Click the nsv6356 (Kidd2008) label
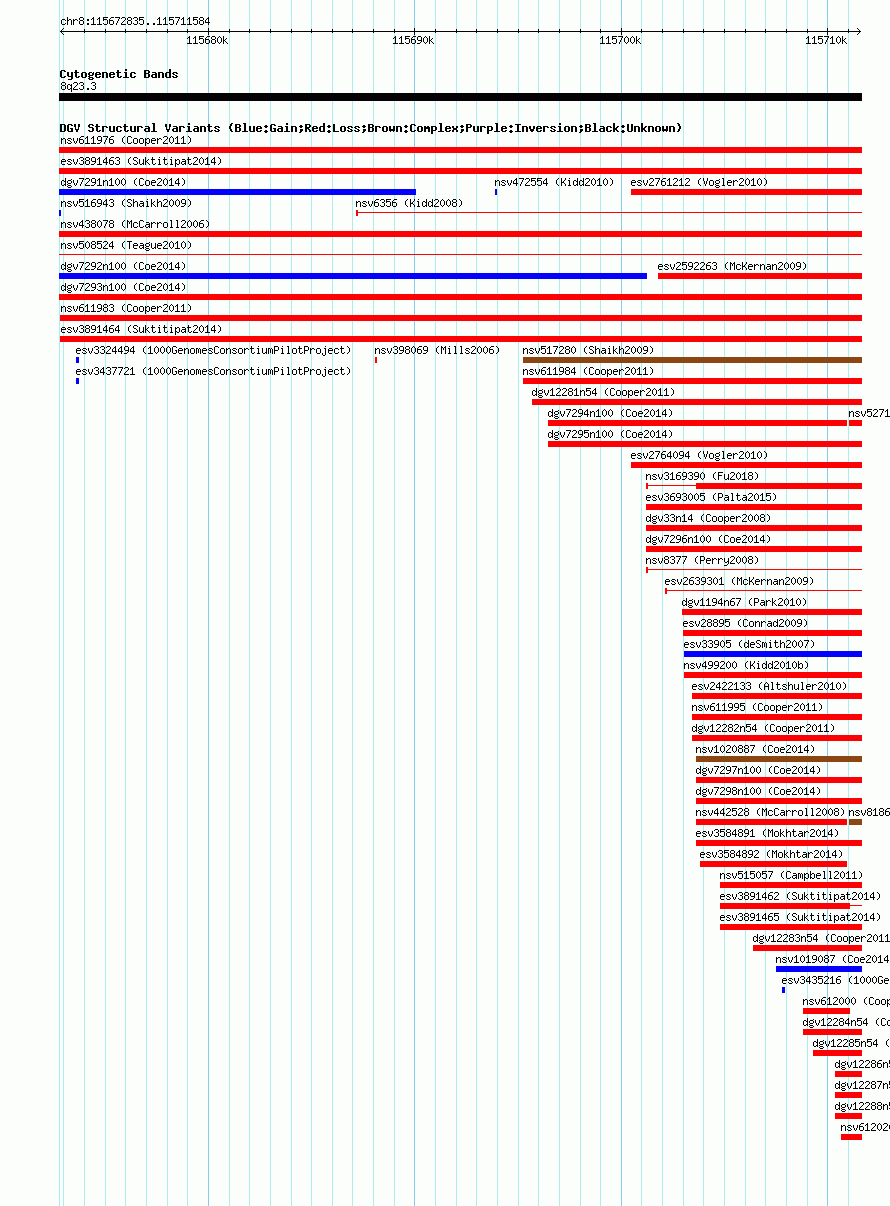The width and height of the screenshot is (890, 1206). [x=409, y=203]
